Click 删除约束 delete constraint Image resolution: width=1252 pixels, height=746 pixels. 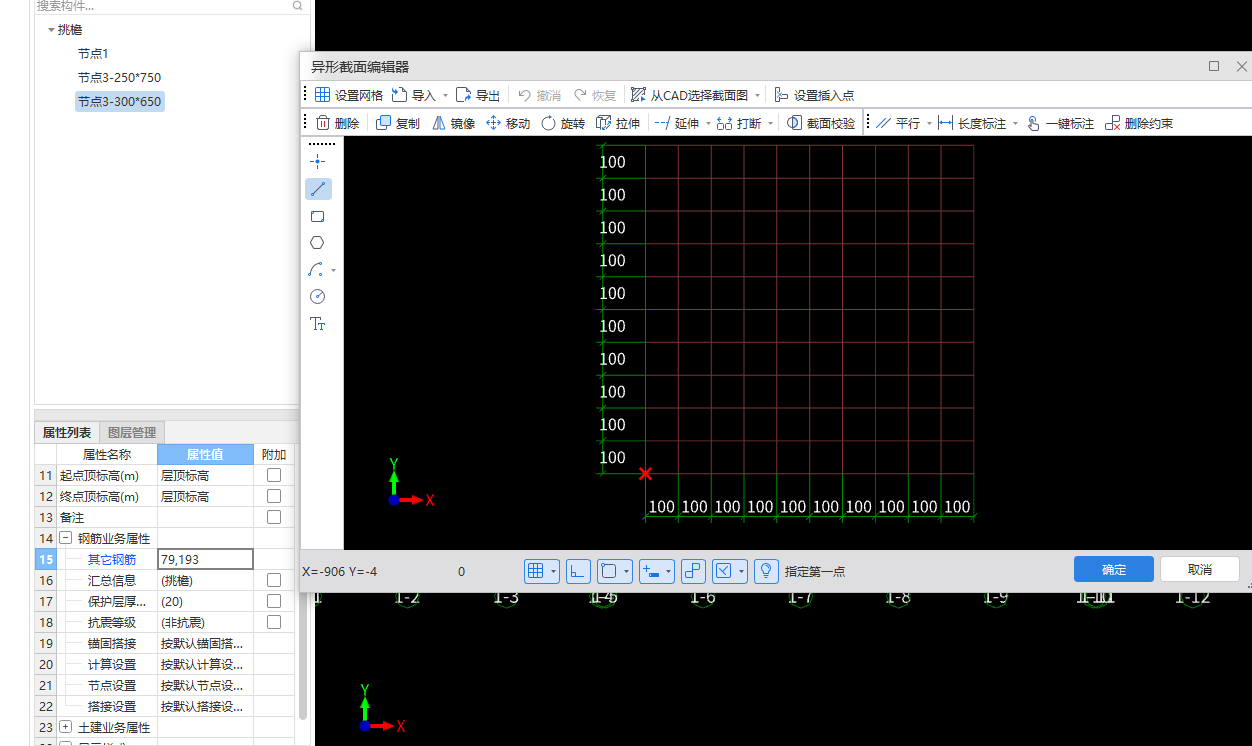pos(1139,123)
